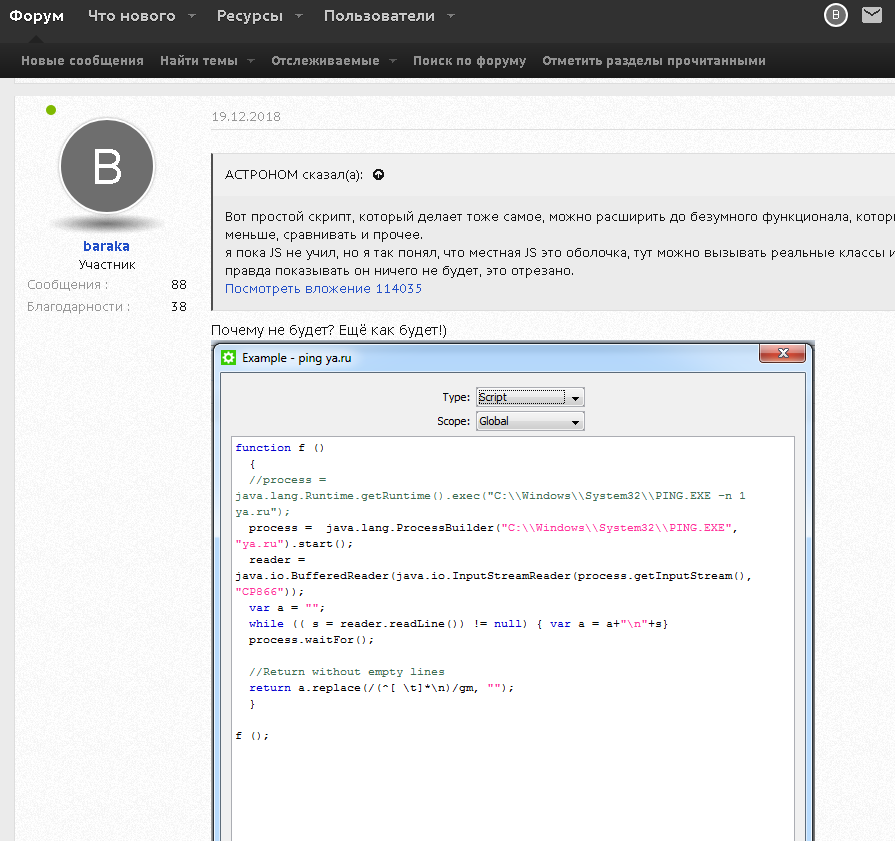Click Отметить разделы прочитанными

click(x=654, y=61)
